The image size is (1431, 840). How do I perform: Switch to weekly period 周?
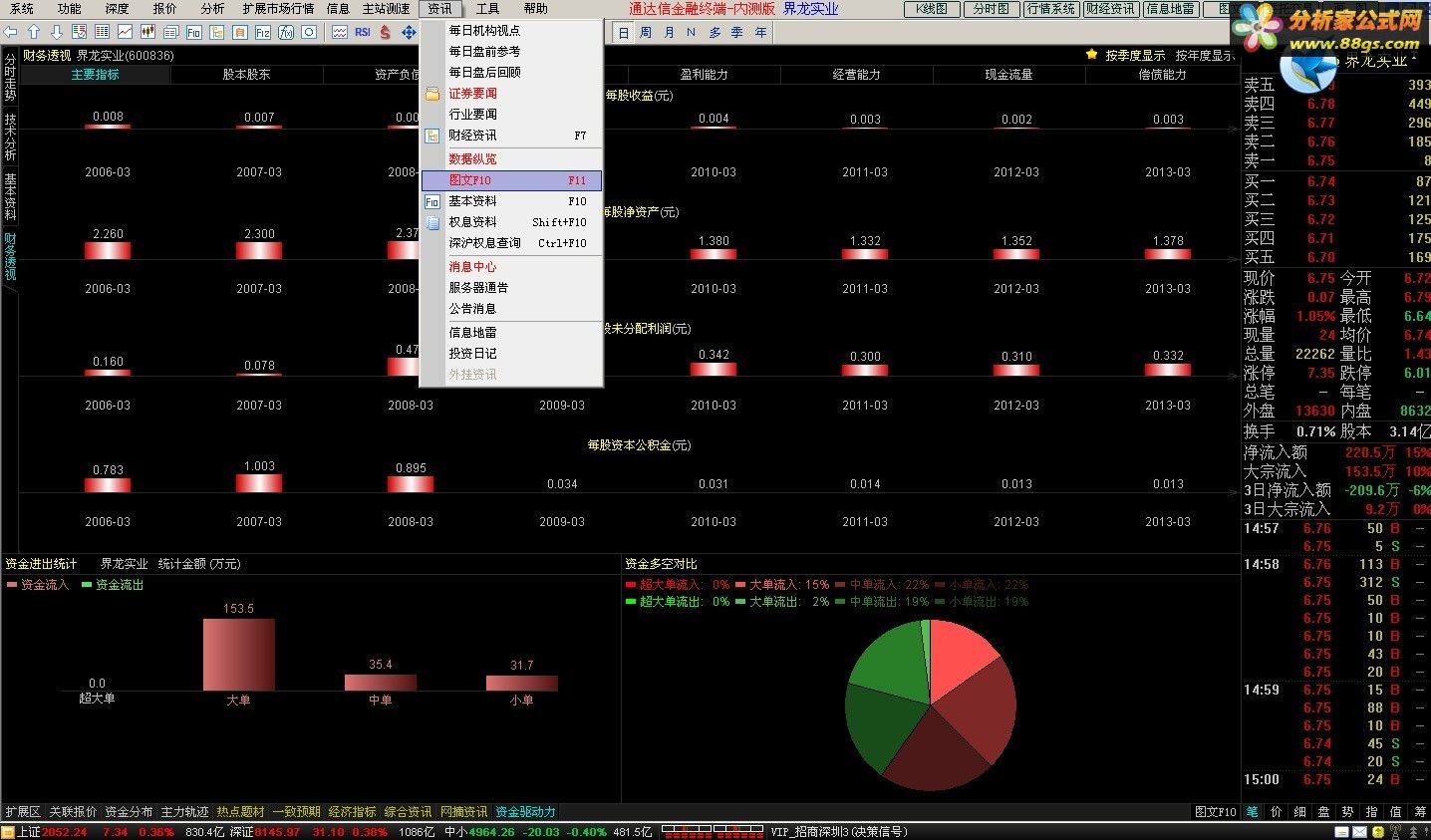point(646,33)
